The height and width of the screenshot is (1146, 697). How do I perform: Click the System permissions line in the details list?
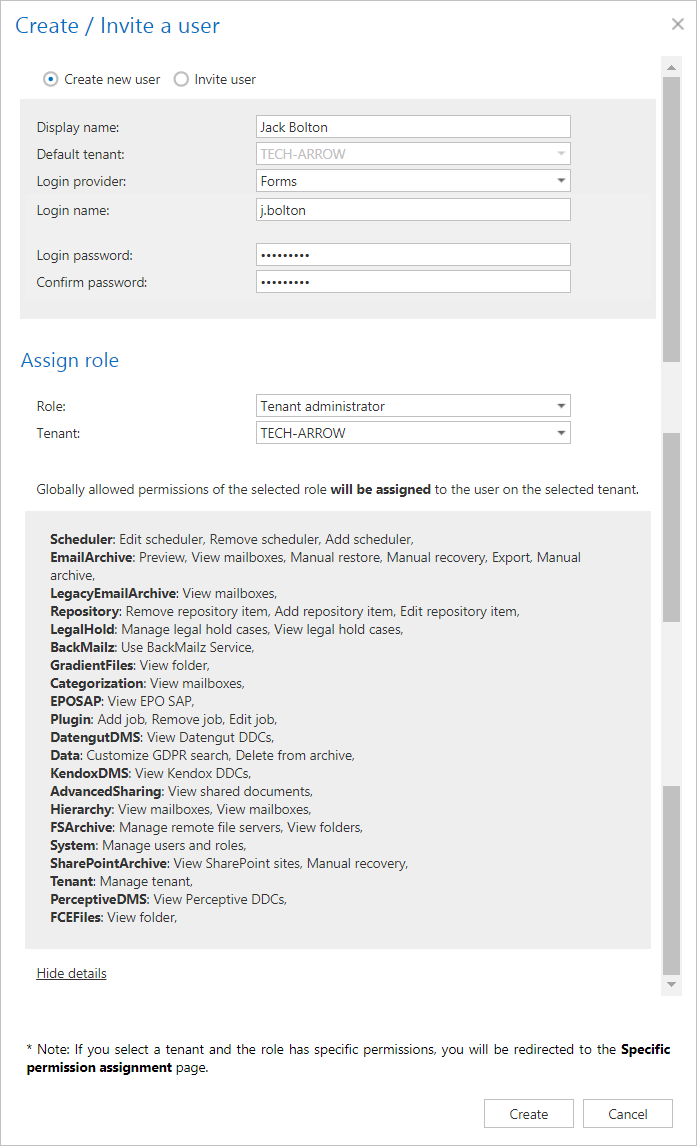[148, 845]
